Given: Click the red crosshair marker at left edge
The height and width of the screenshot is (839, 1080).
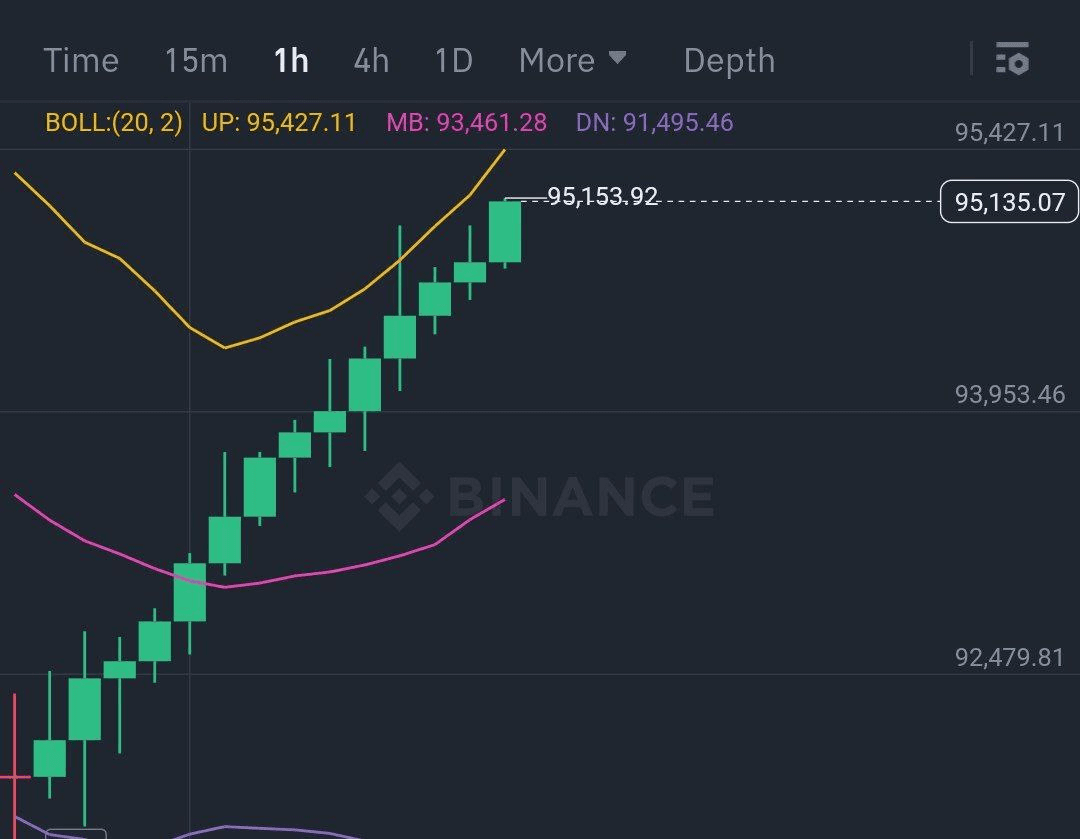Looking at the screenshot, I should (14, 775).
